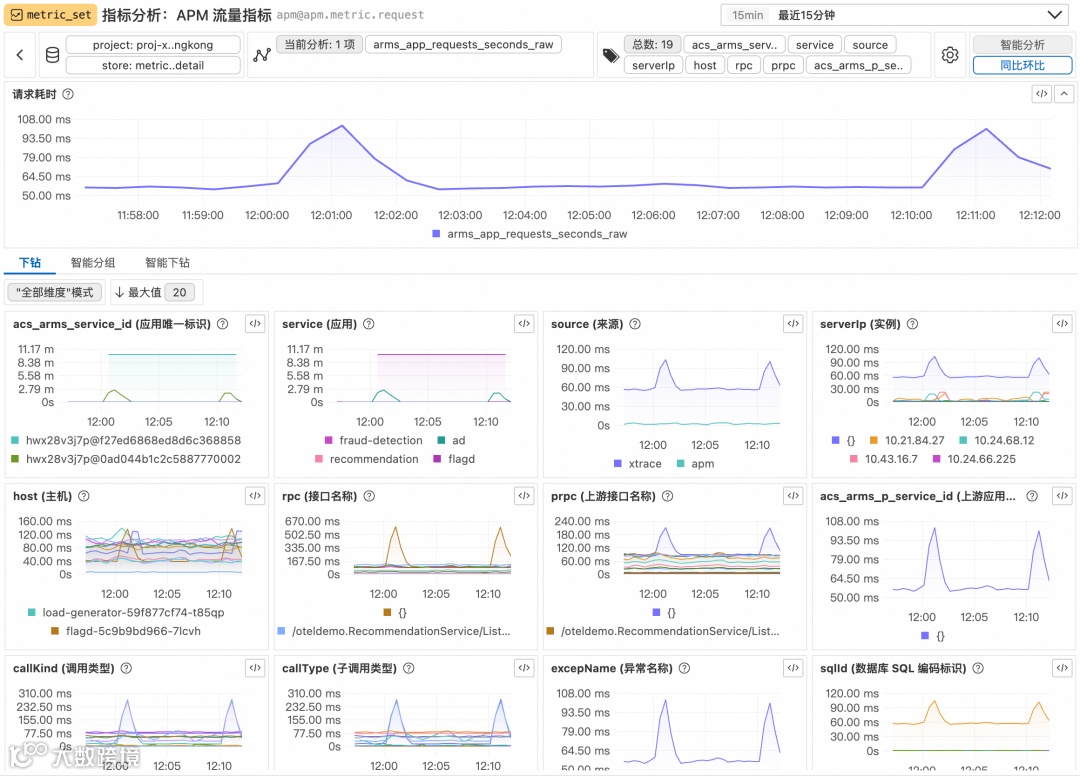View code for excepName (异常名称) panel

pos(793,668)
